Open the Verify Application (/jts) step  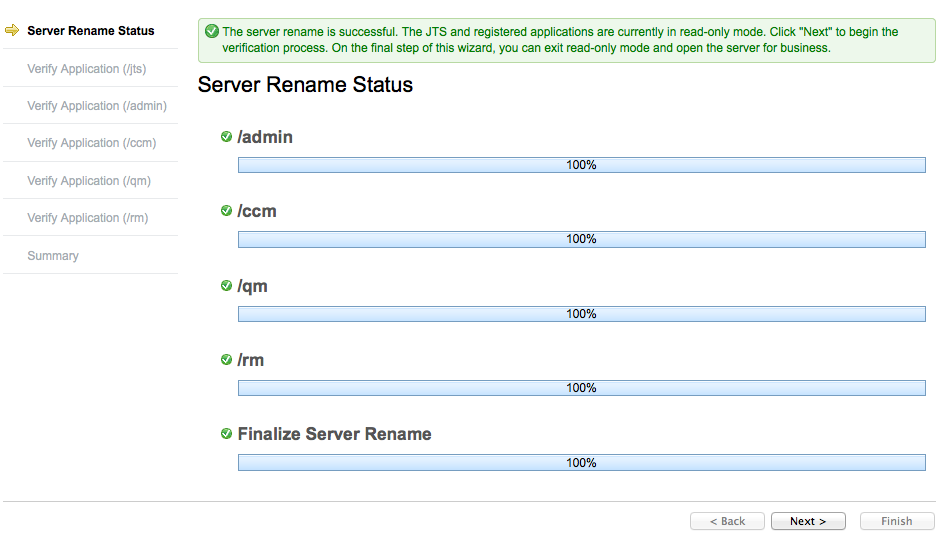click(87, 69)
